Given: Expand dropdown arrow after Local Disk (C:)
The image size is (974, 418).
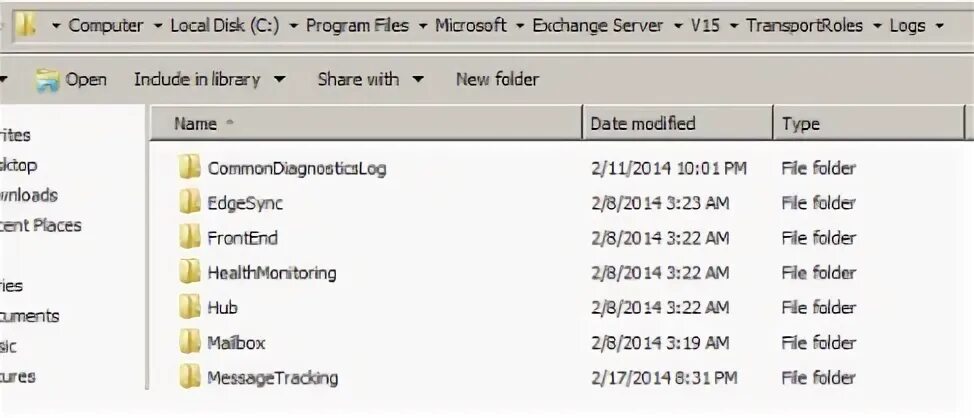Looking at the screenshot, I should 292,26.
